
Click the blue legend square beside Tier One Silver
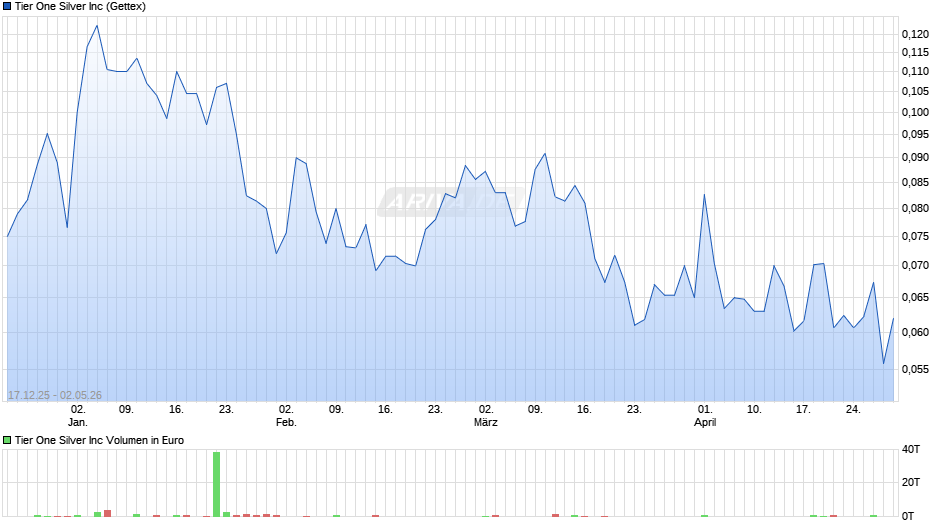7,7
